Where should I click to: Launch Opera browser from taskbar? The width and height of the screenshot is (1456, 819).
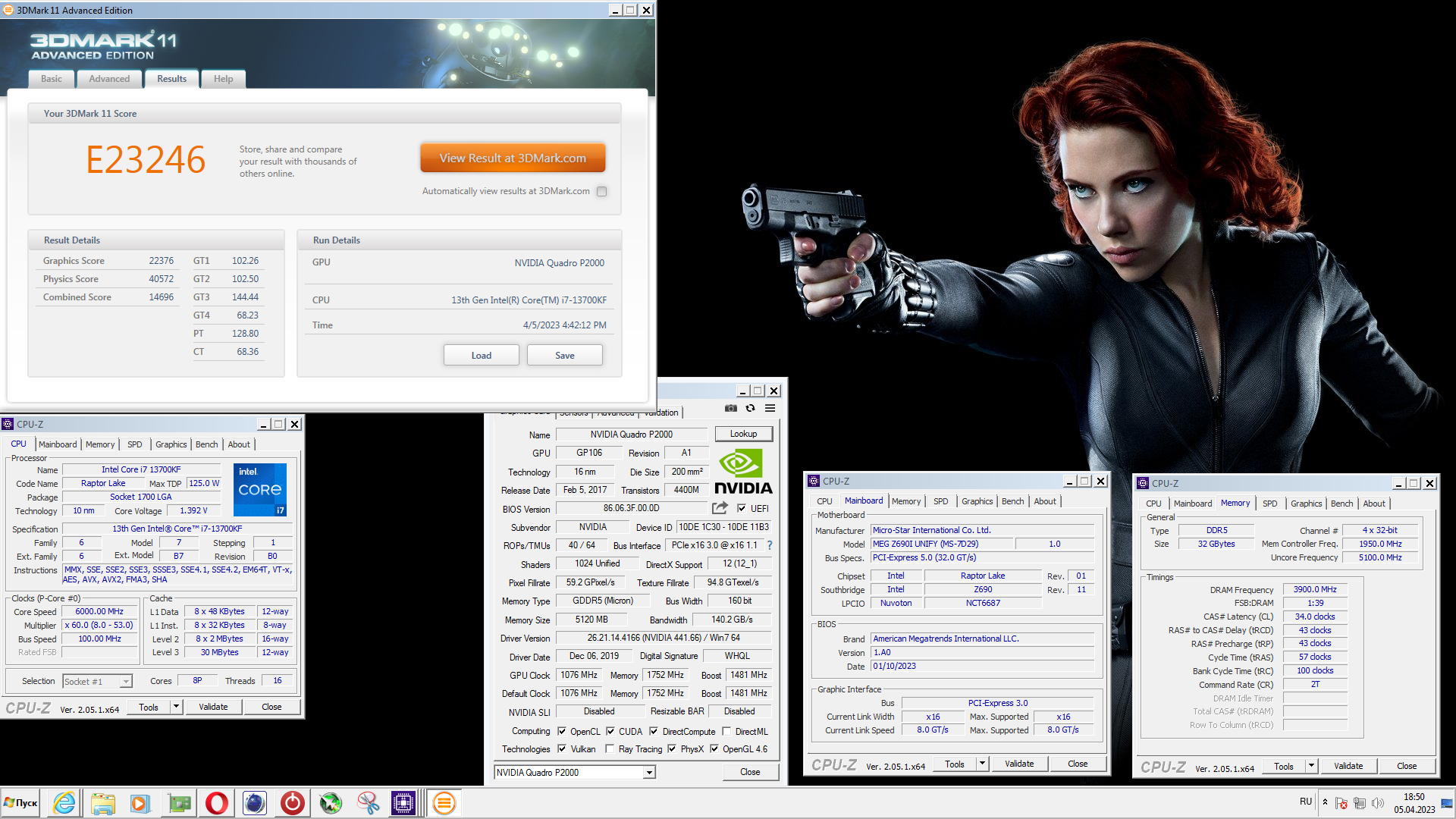click(217, 803)
